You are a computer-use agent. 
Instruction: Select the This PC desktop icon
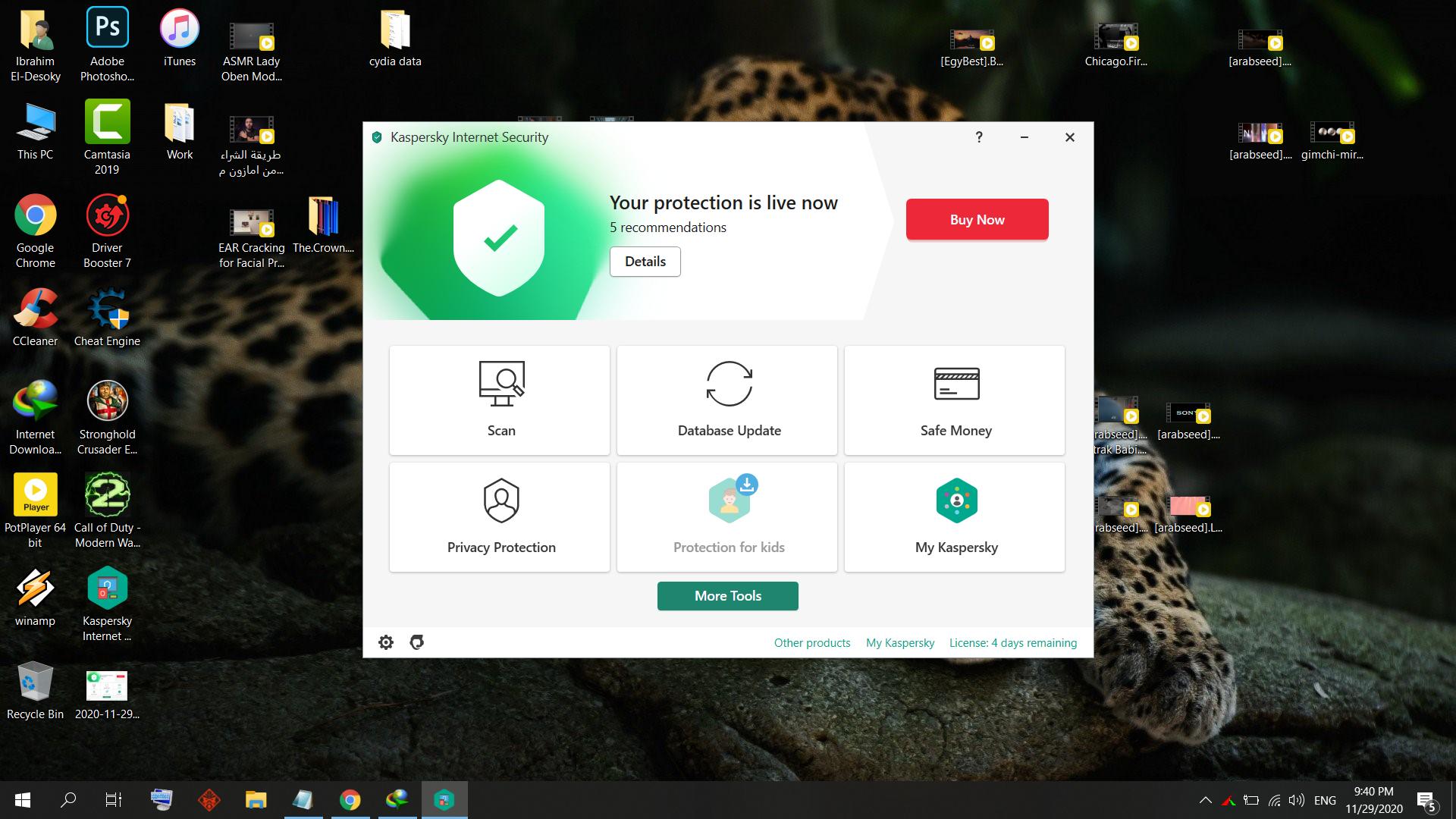(35, 130)
